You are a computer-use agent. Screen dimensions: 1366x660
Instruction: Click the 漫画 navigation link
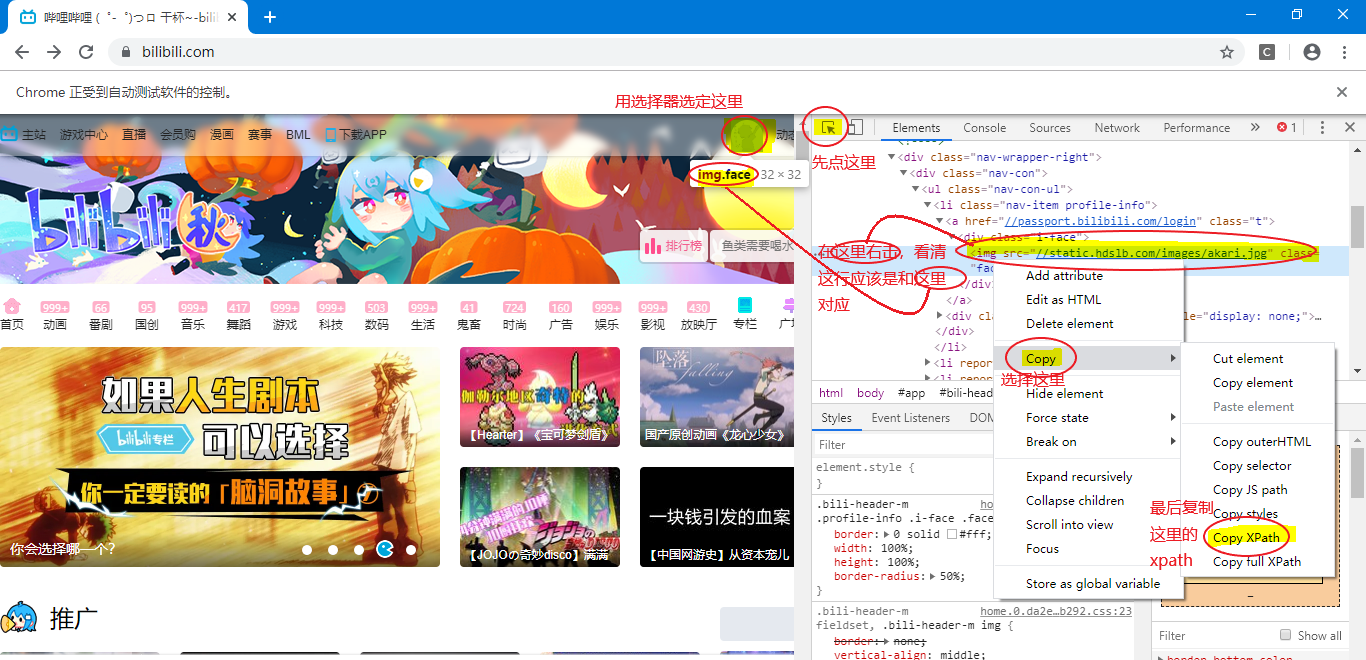click(x=222, y=134)
